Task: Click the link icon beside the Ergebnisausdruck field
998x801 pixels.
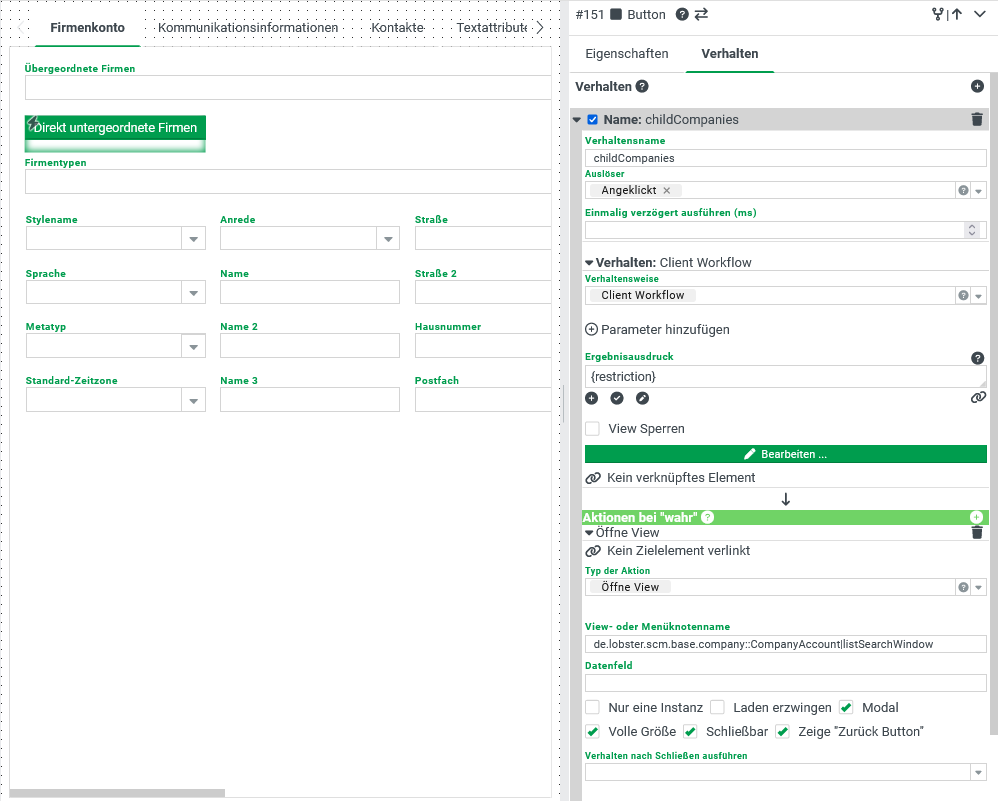Action: 978,398
